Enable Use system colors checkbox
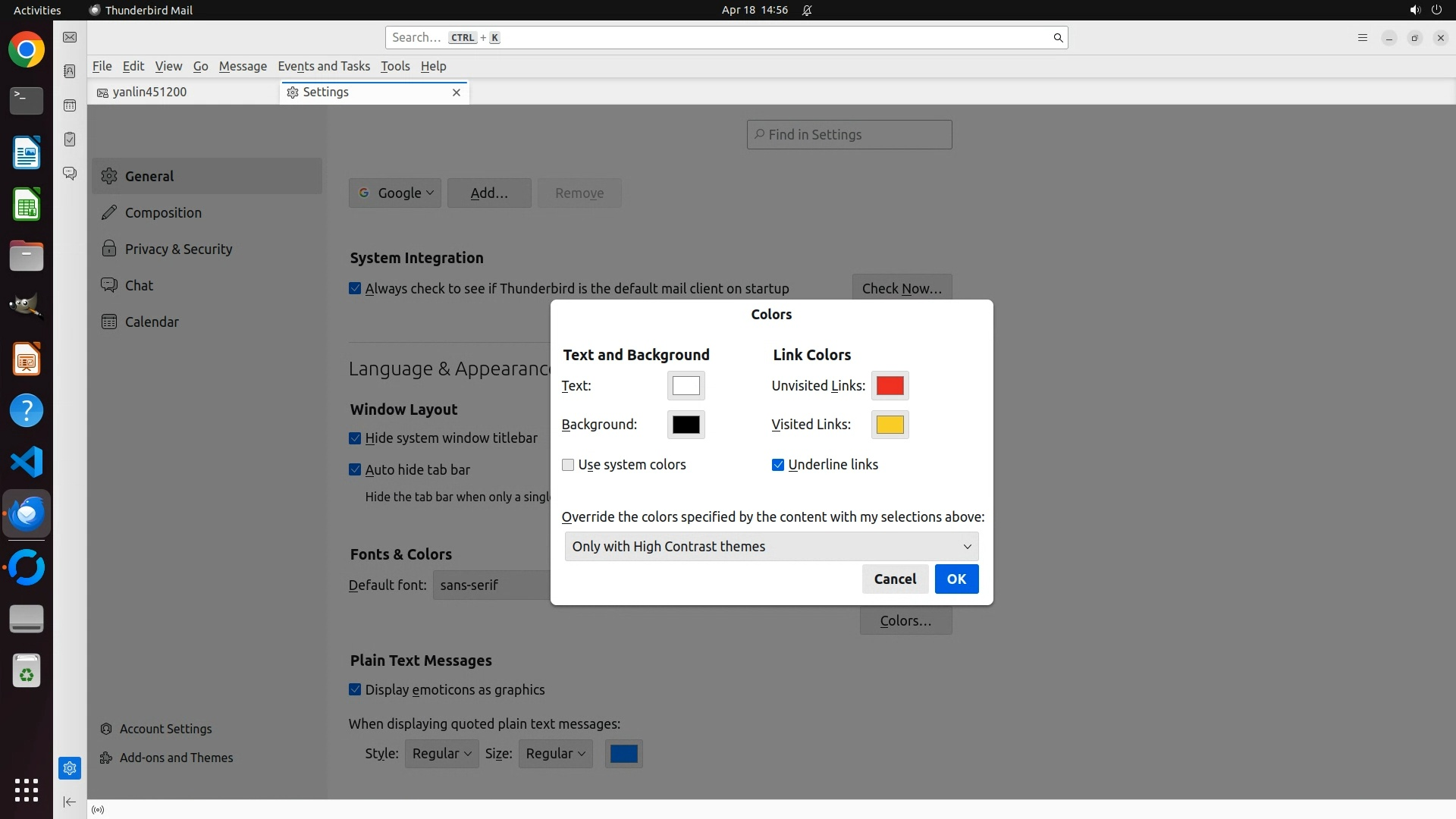Viewport: 1456px width, 819px height. pos(568,465)
